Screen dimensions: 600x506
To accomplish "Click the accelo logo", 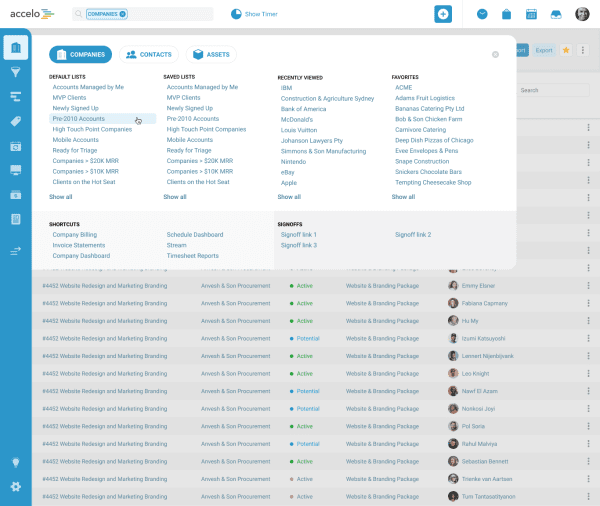I will 32,14.
